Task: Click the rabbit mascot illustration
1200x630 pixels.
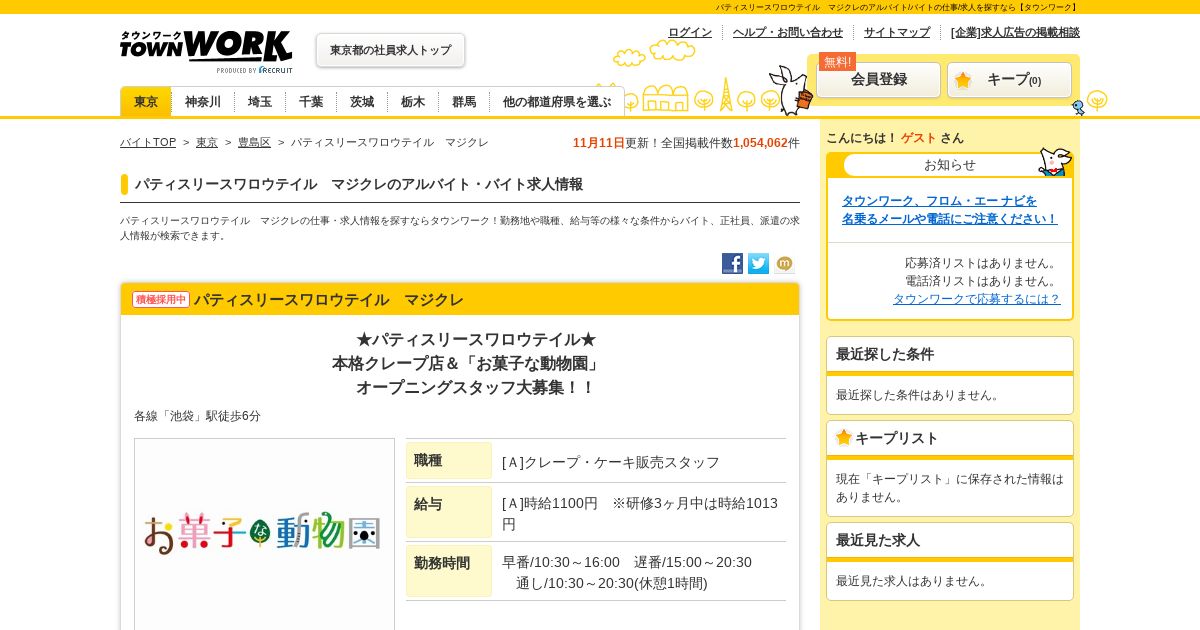Action: pos(792,90)
